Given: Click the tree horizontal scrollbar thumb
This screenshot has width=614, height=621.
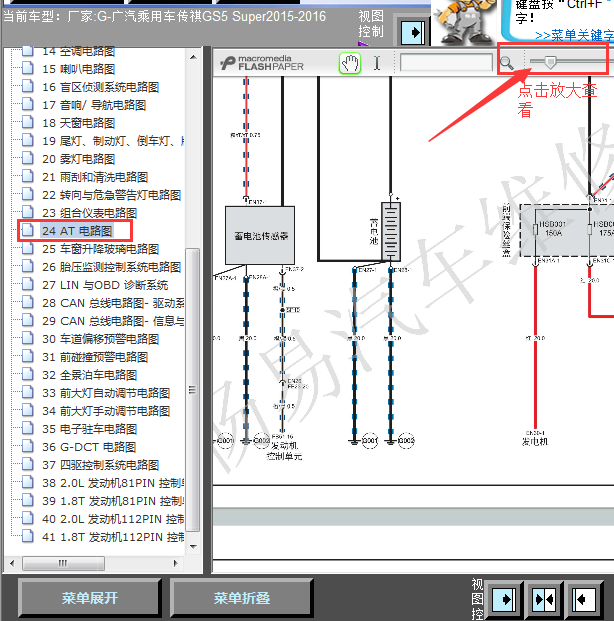Looking at the screenshot, I should click(x=63, y=563).
